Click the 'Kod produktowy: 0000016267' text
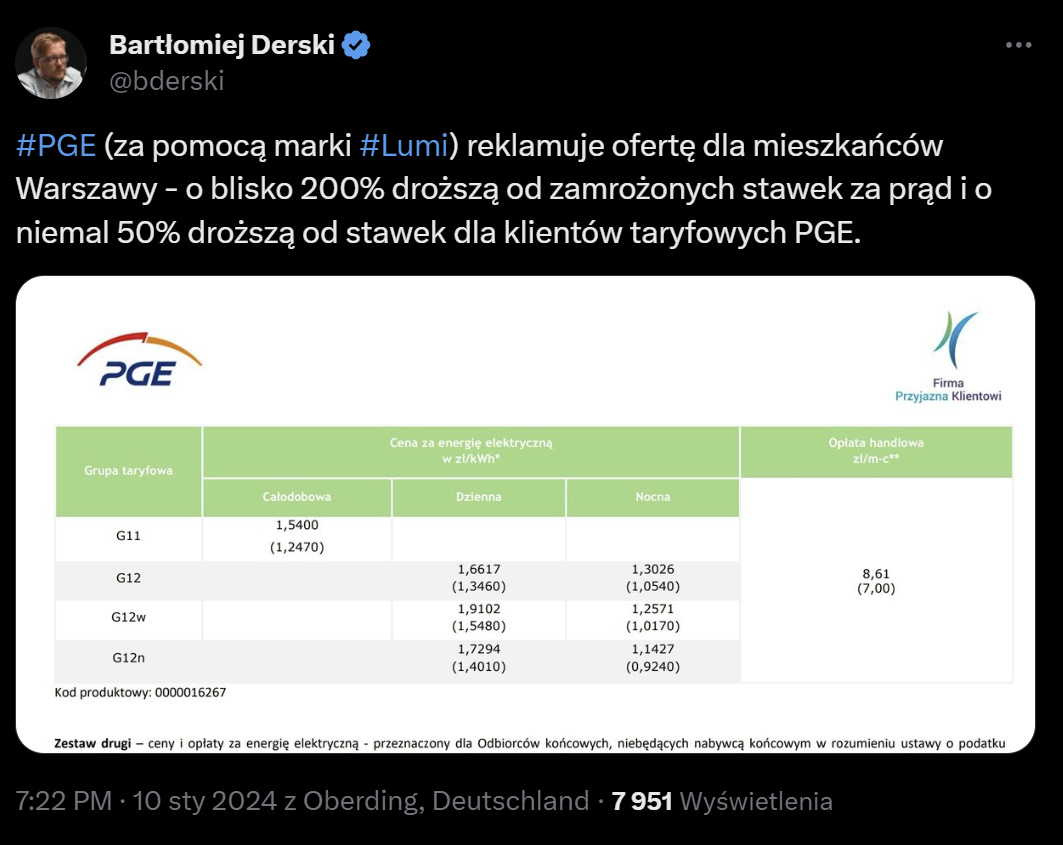 click(x=140, y=692)
